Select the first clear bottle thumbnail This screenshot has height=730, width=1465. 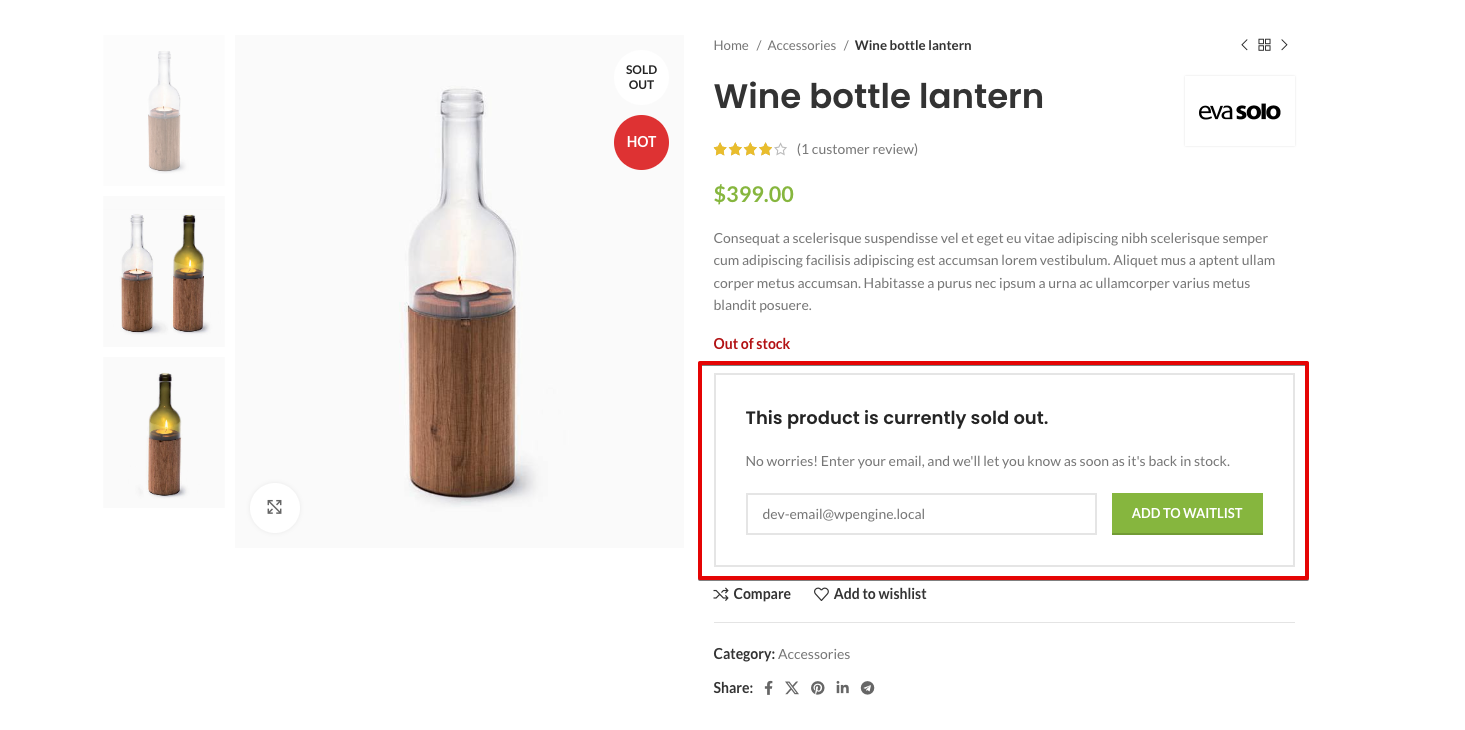pos(164,110)
